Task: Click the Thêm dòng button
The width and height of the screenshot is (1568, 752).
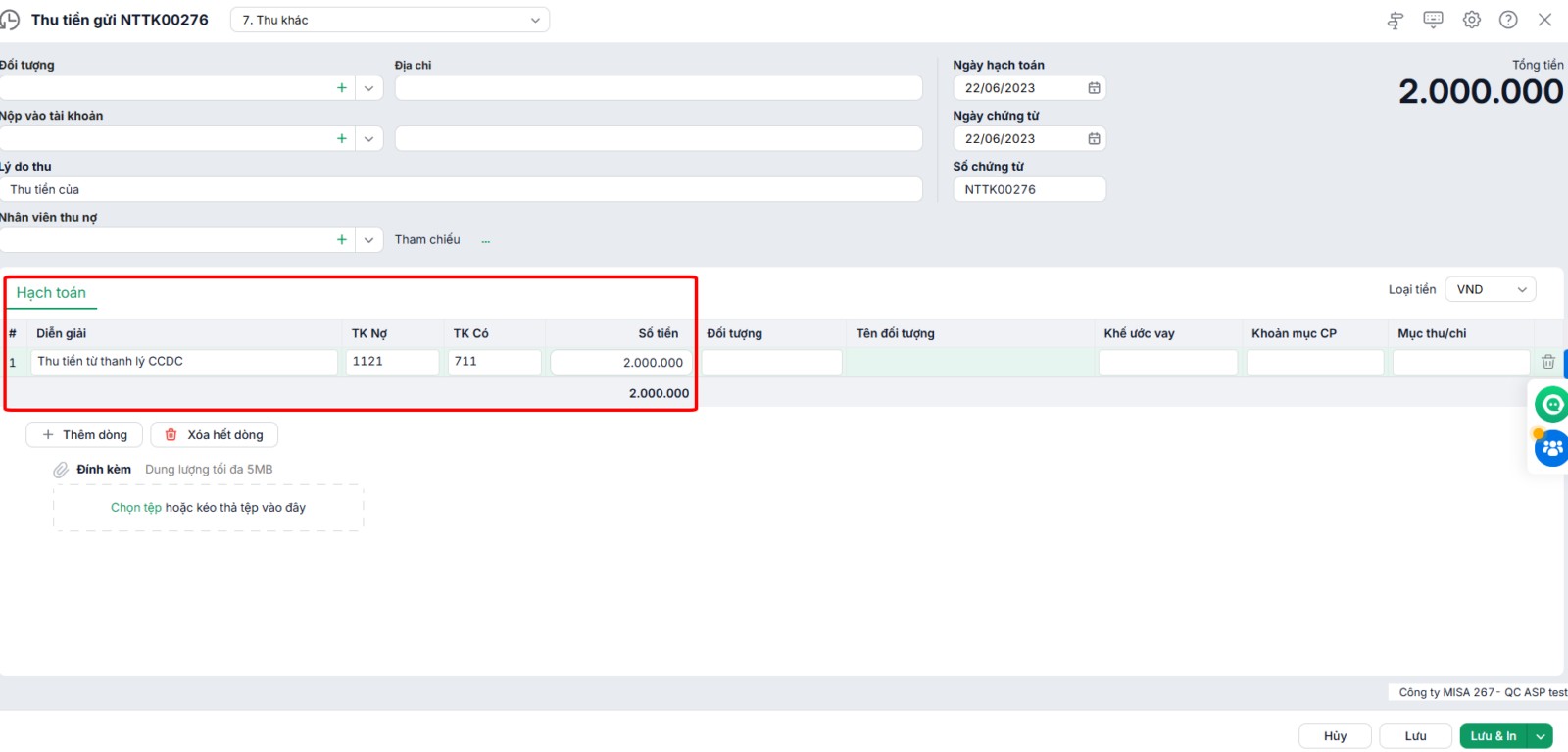Action: tap(84, 435)
